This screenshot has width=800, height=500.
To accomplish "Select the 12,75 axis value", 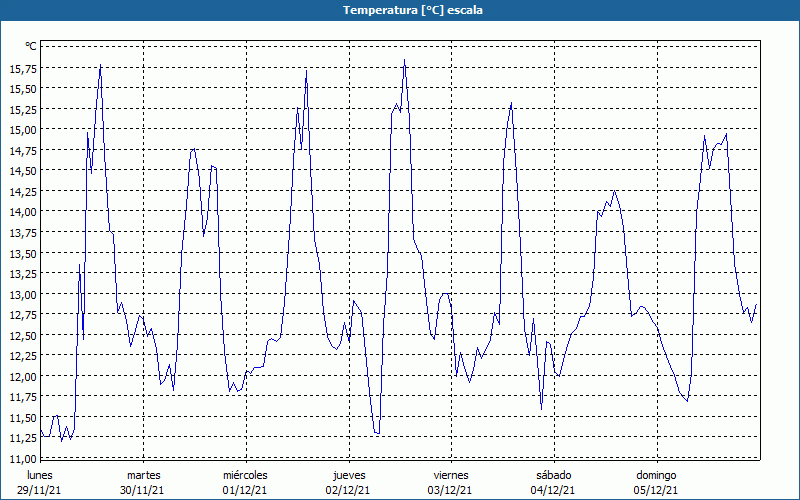I will [x=23, y=315].
